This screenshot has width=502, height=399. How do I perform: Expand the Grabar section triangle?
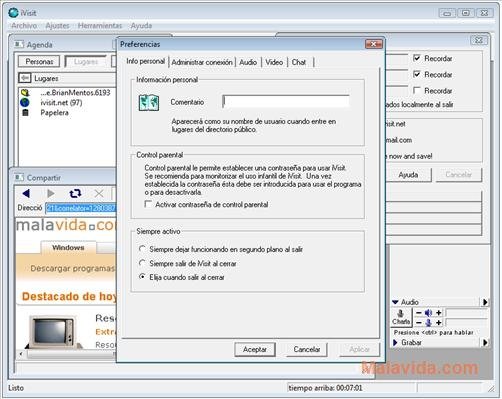coord(395,342)
